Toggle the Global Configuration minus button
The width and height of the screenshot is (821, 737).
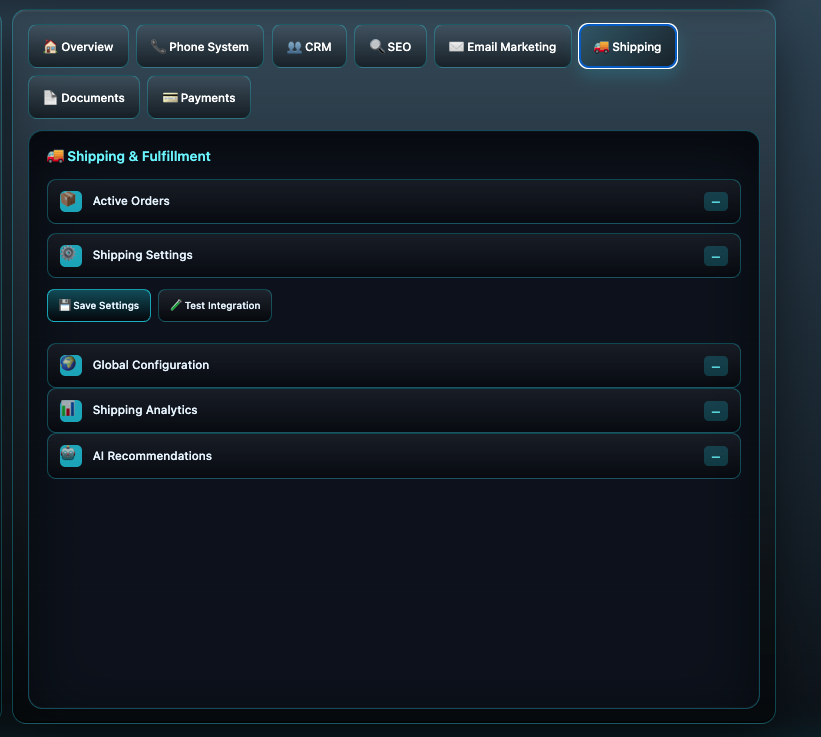715,366
